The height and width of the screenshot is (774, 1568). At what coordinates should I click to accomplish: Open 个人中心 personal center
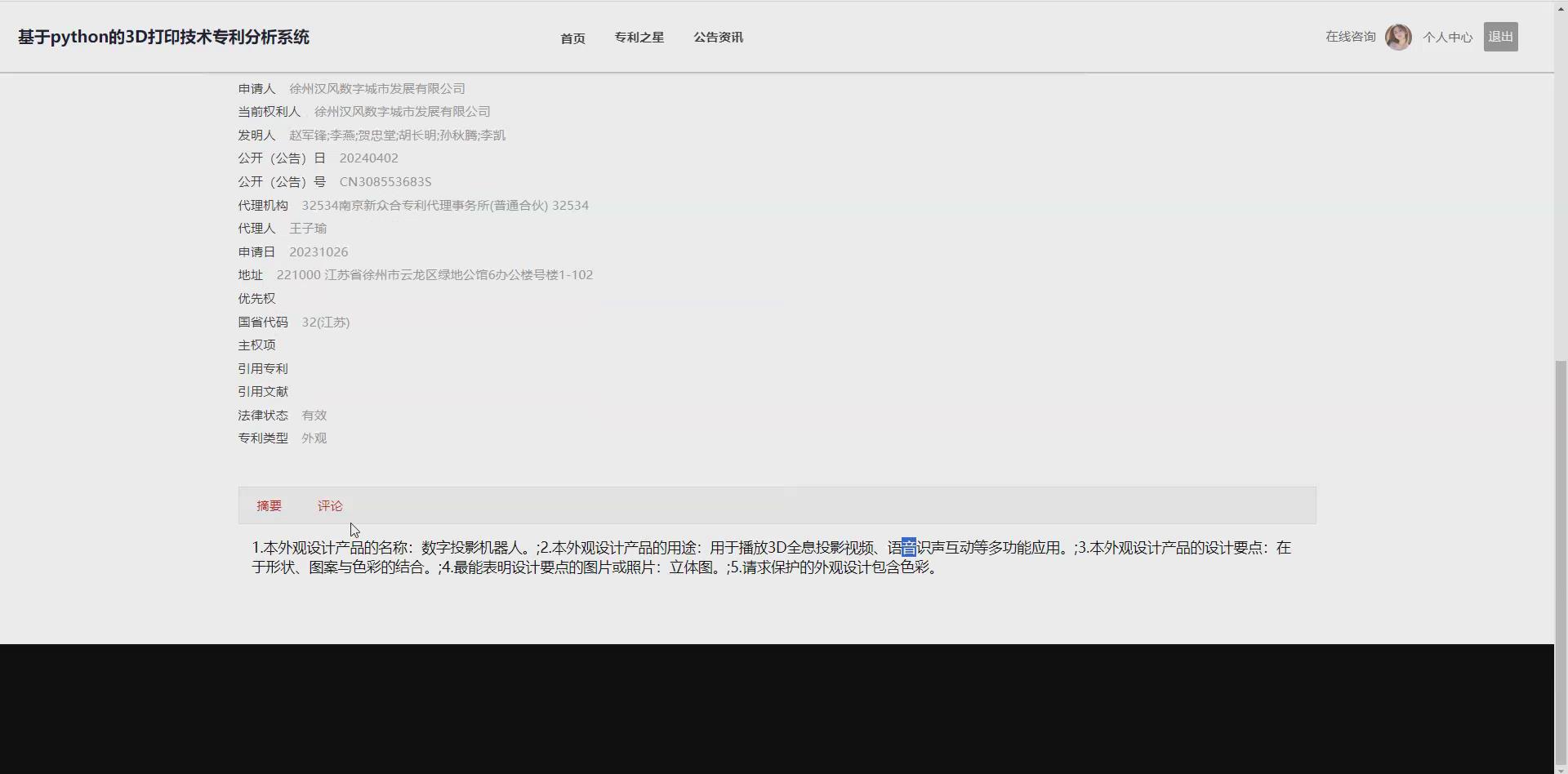coord(1447,36)
